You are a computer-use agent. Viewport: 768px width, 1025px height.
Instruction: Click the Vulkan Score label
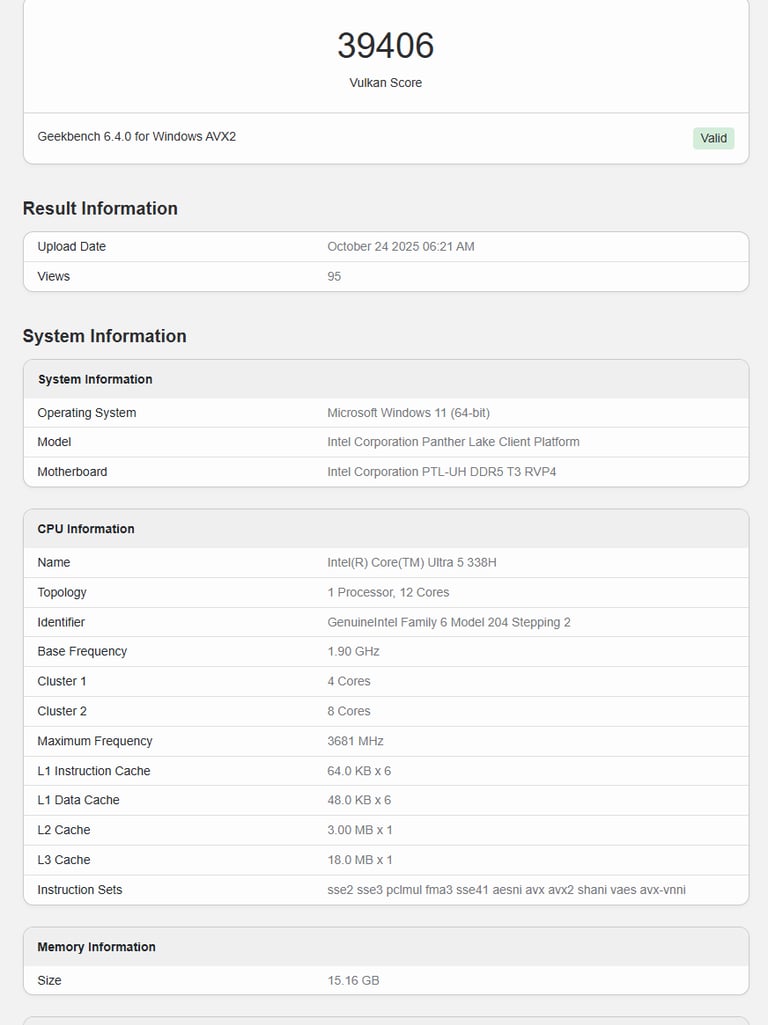(385, 83)
